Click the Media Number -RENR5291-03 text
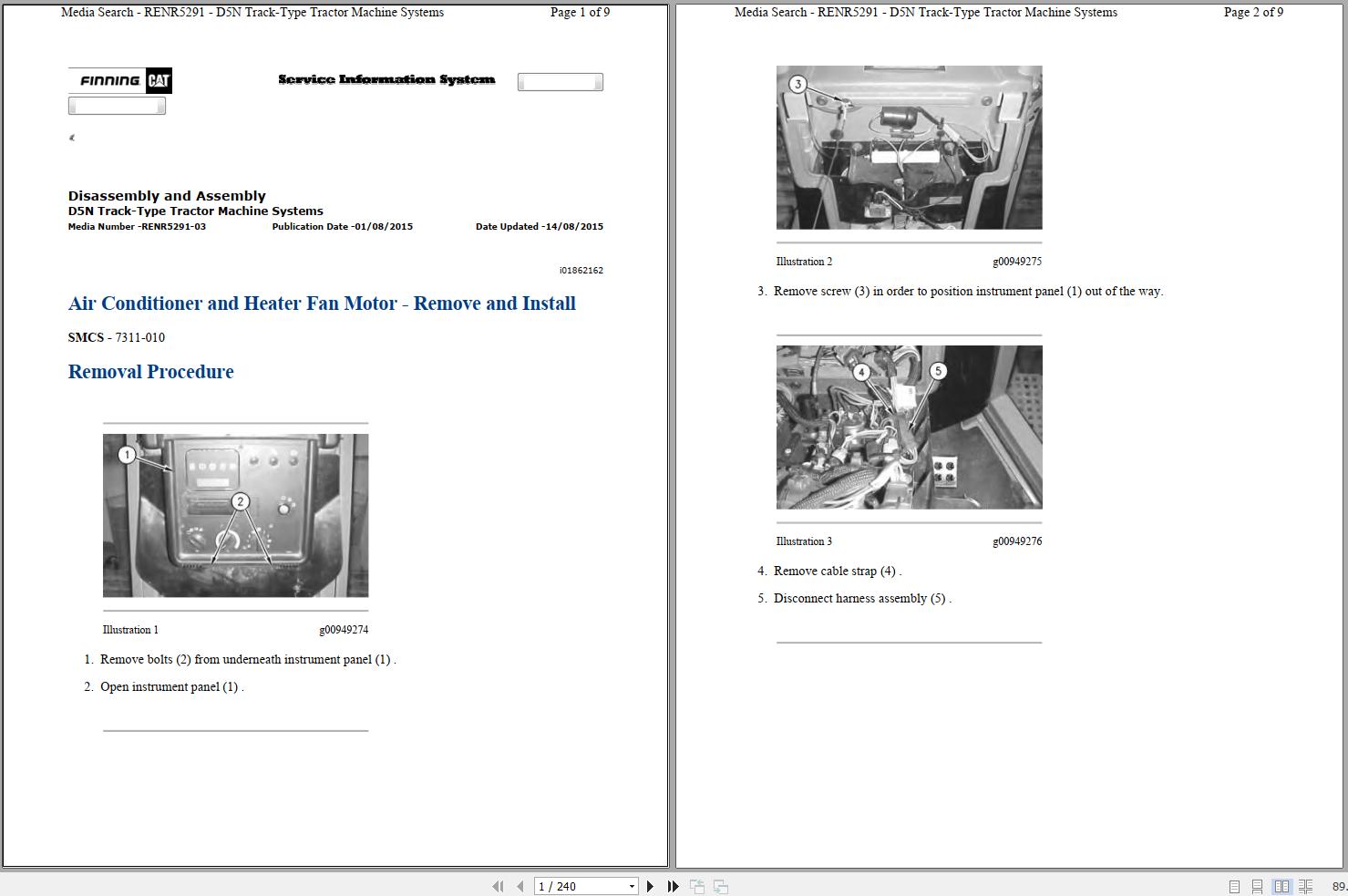Screen dimensions: 1348x896 click(x=137, y=227)
